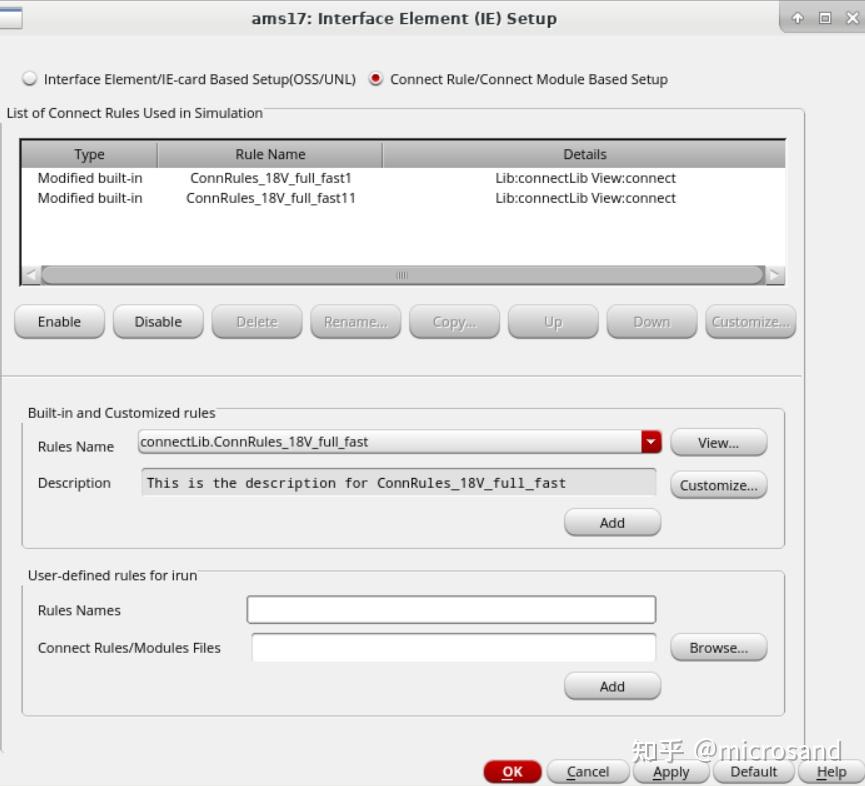Click the Rule Name column header
Image resolution: width=865 pixels, height=786 pixels.
(x=270, y=154)
